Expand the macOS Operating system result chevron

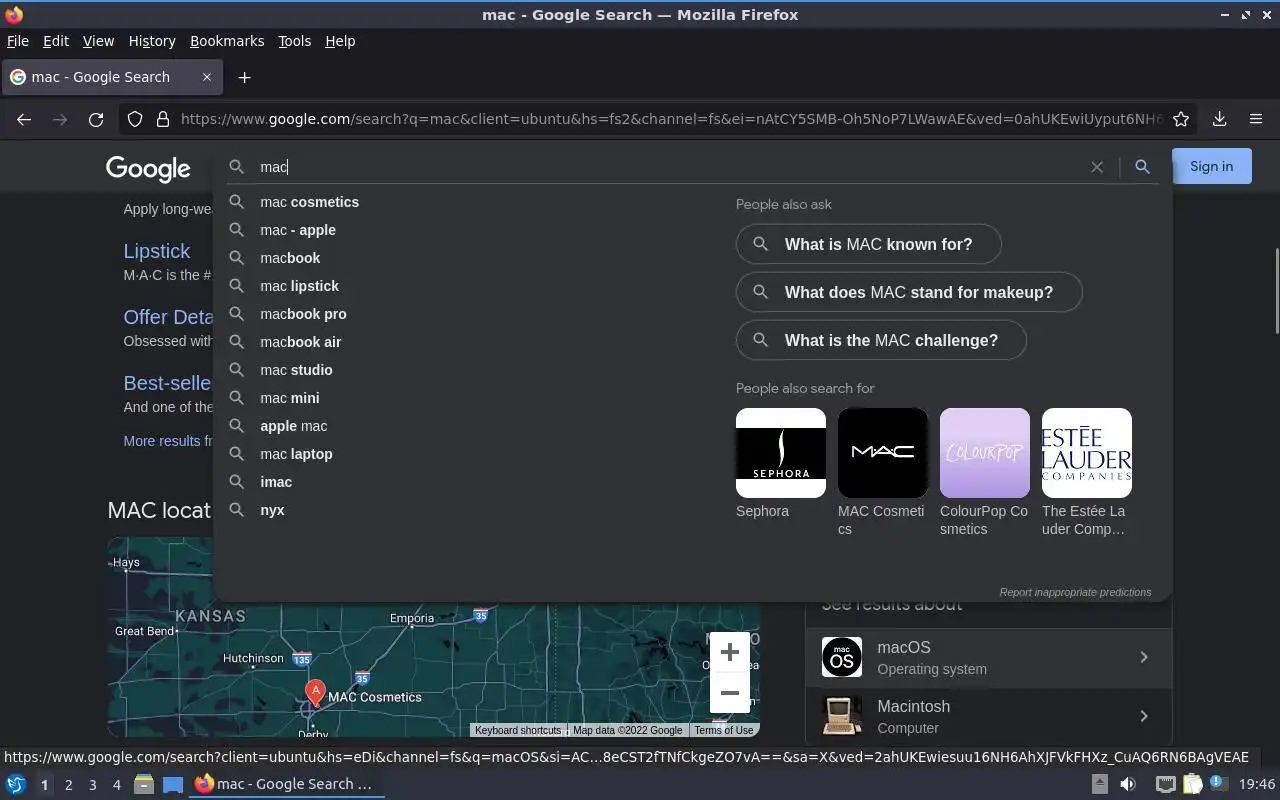(1144, 657)
